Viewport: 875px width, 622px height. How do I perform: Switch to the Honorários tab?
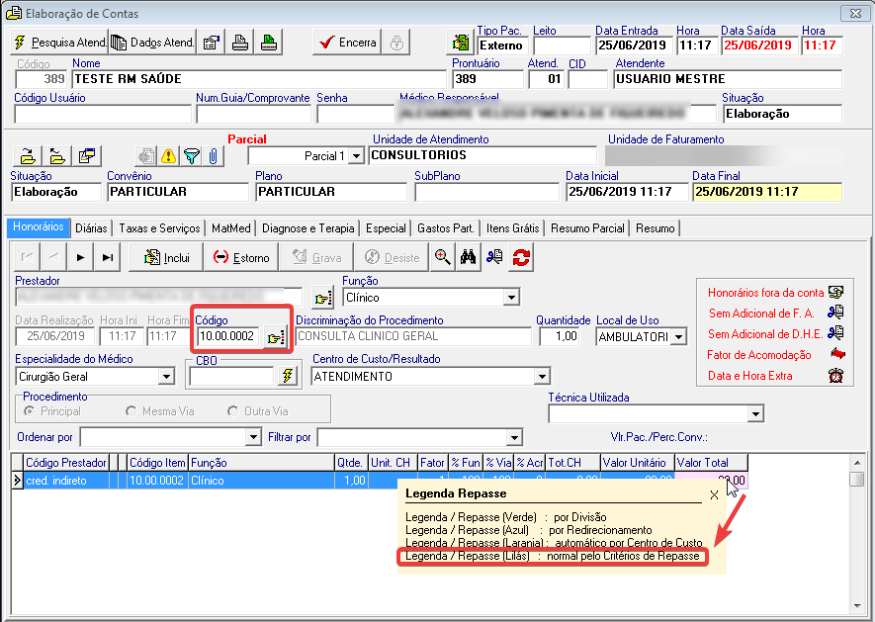tap(38, 227)
